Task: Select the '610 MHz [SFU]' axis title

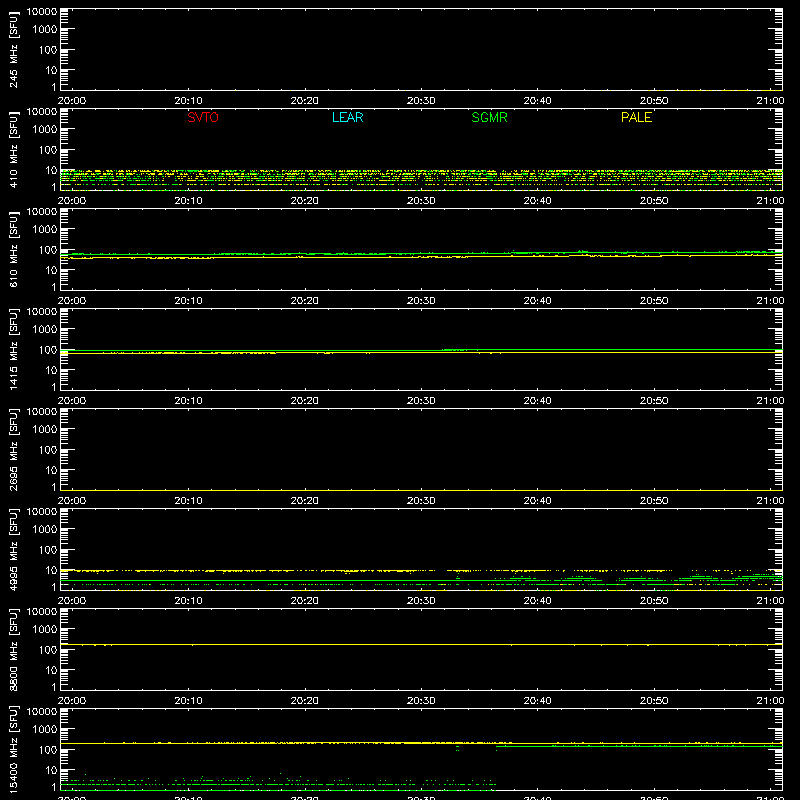Action: pyautogui.click(x=13, y=250)
